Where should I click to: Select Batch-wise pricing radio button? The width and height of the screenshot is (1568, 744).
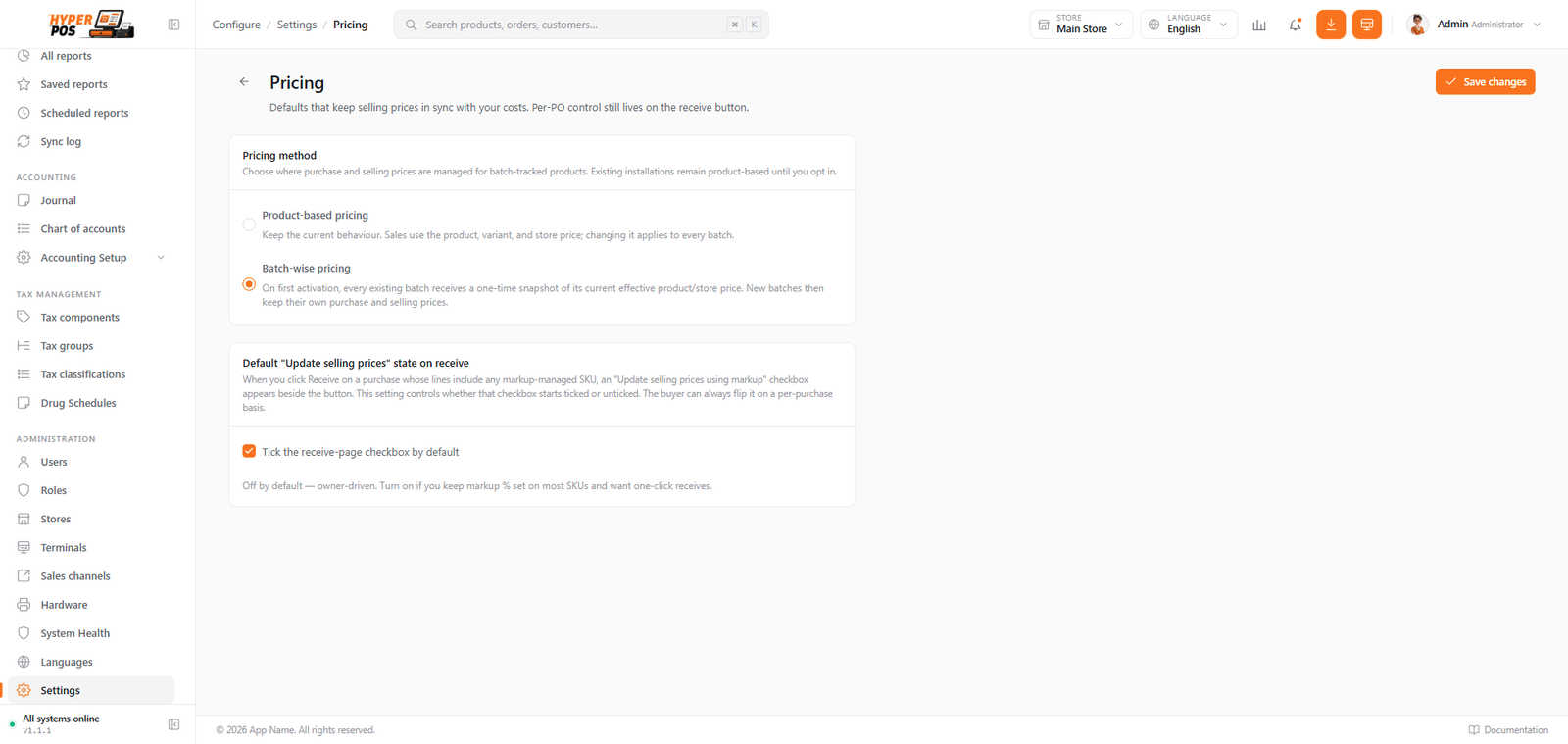(x=249, y=284)
